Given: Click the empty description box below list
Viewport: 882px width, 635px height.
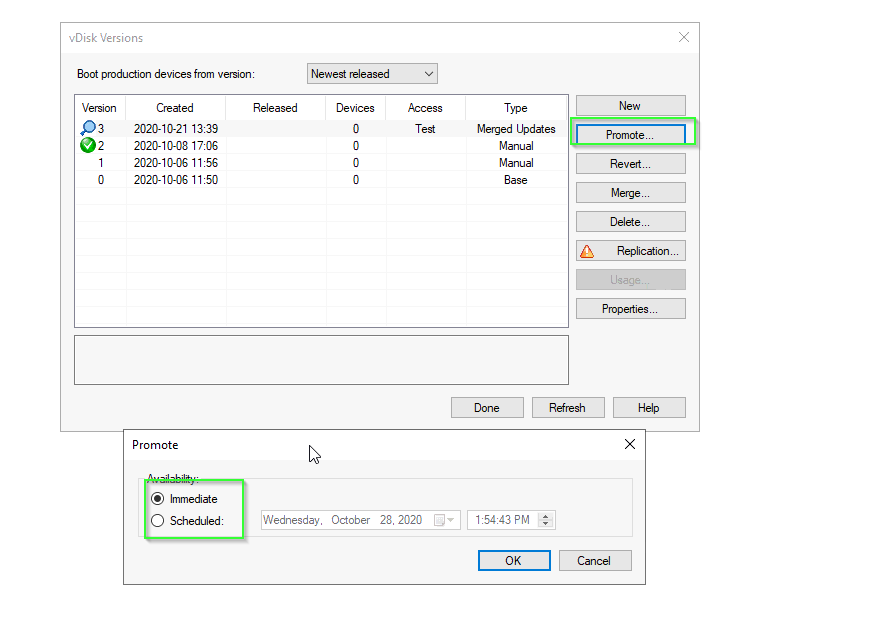Looking at the screenshot, I should [321, 360].
